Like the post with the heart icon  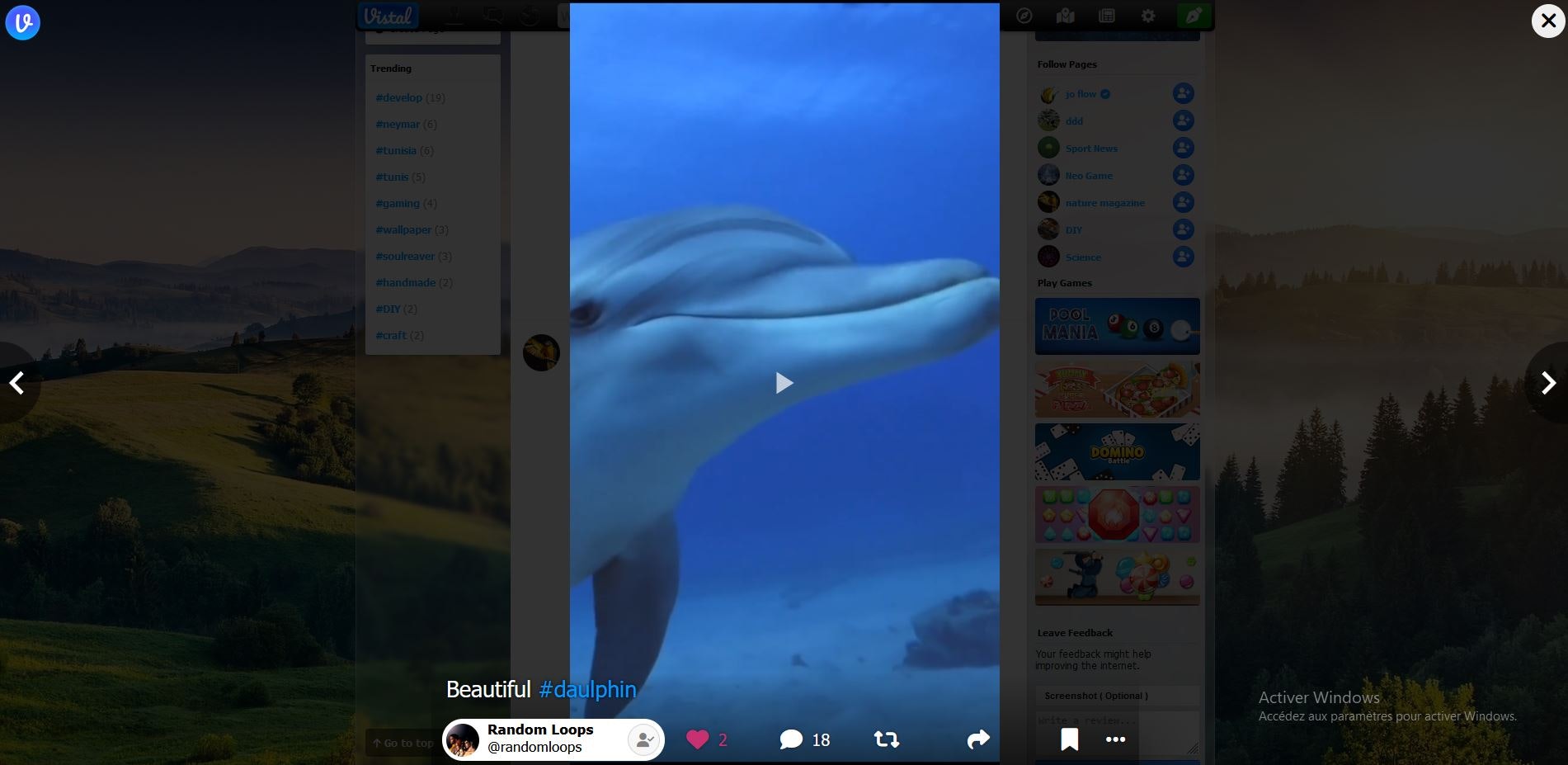(698, 739)
